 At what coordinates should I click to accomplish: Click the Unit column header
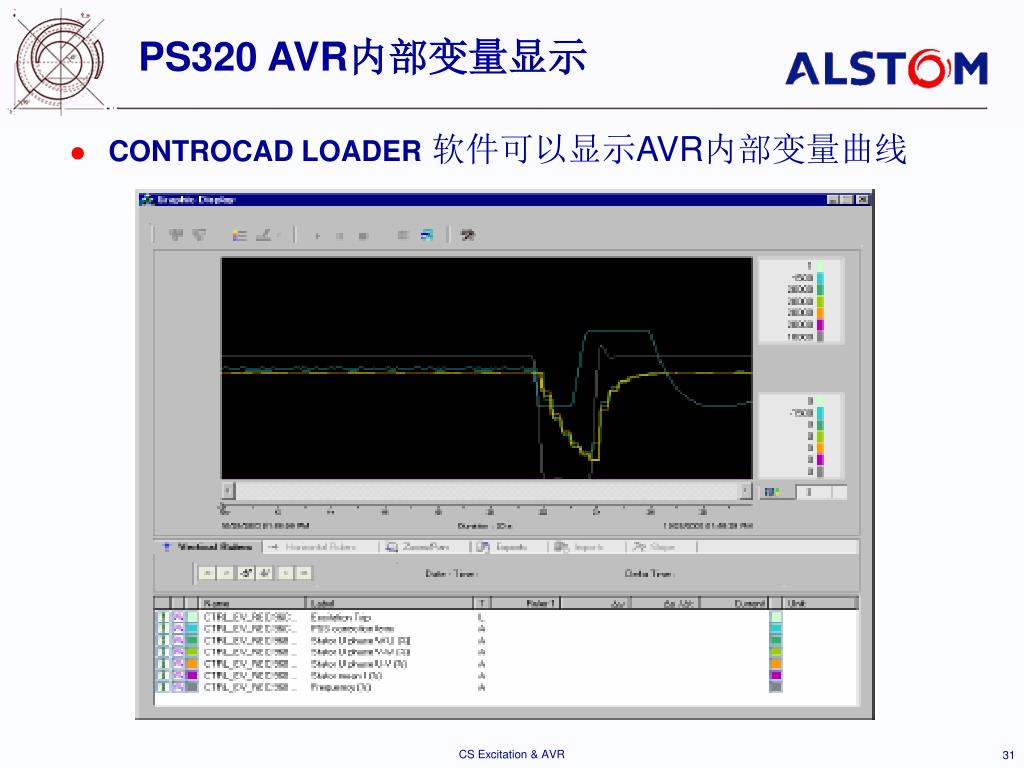821,603
